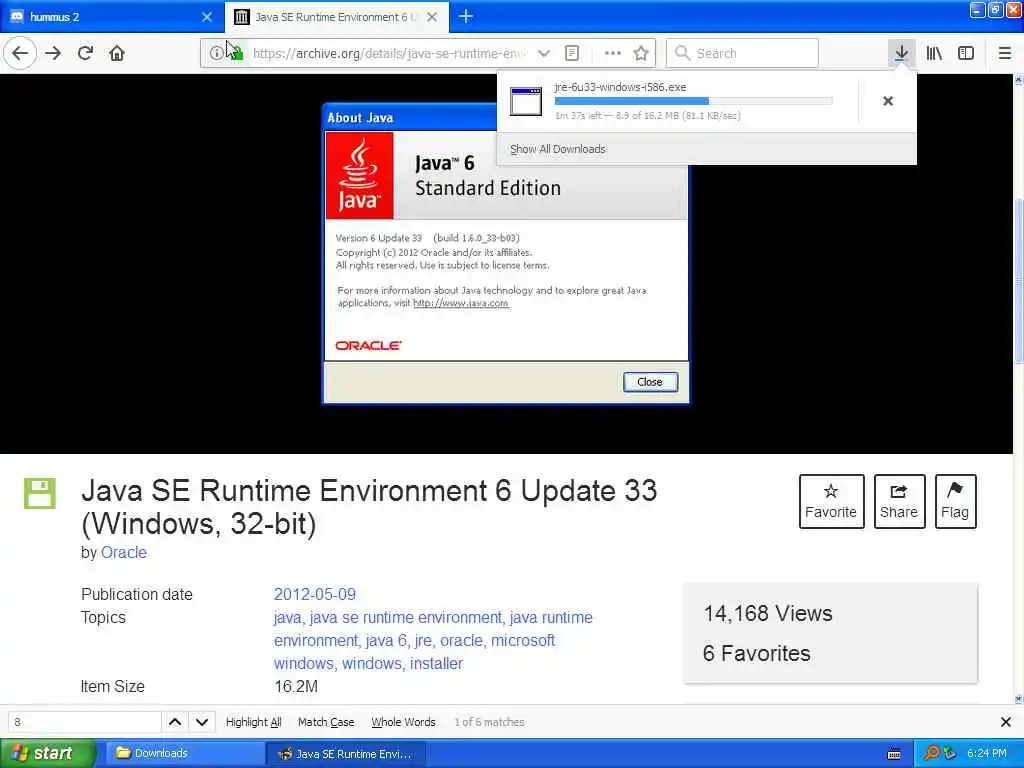Viewport: 1024px width, 768px height.
Task: Flag this archive item
Action: pyautogui.click(x=955, y=502)
